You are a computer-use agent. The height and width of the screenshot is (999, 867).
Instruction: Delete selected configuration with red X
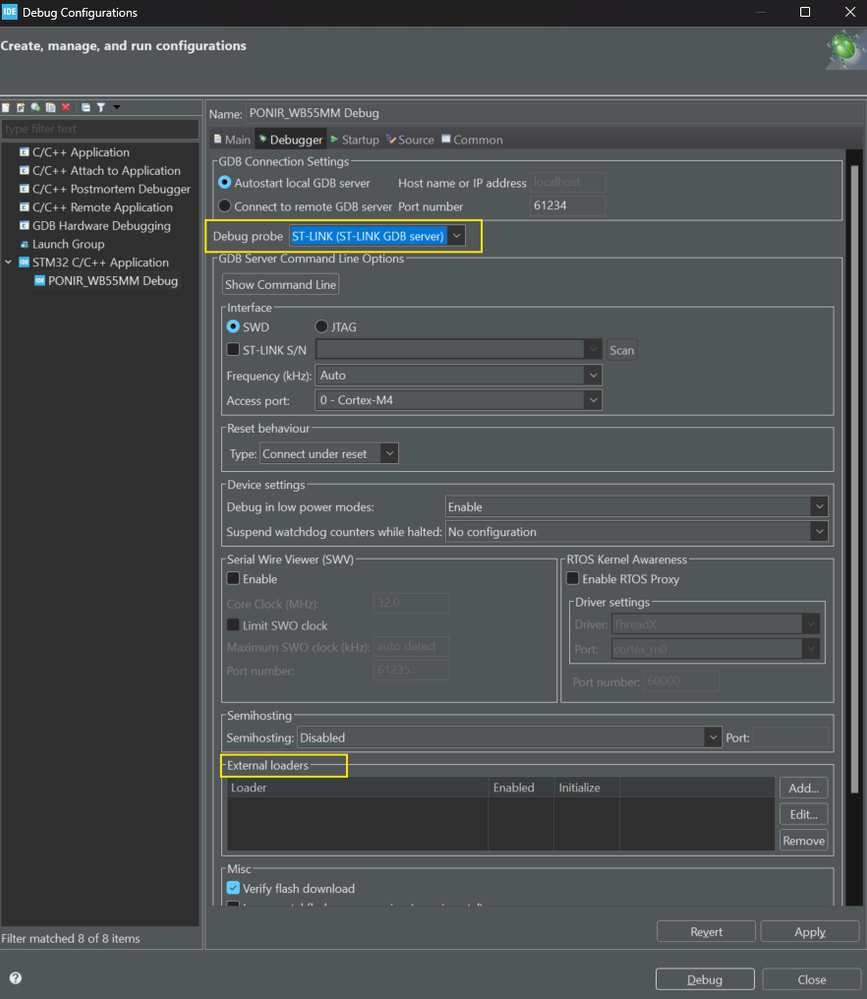click(x=66, y=107)
